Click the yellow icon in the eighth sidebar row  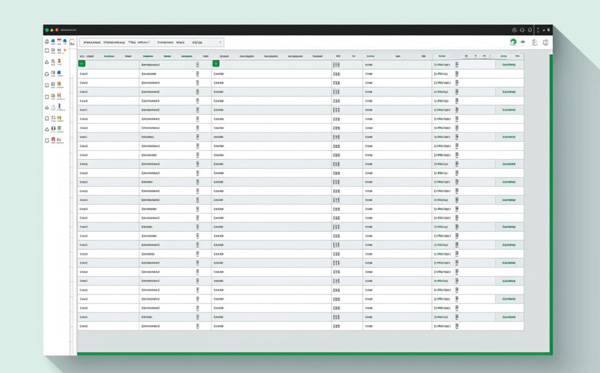pos(59,118)
